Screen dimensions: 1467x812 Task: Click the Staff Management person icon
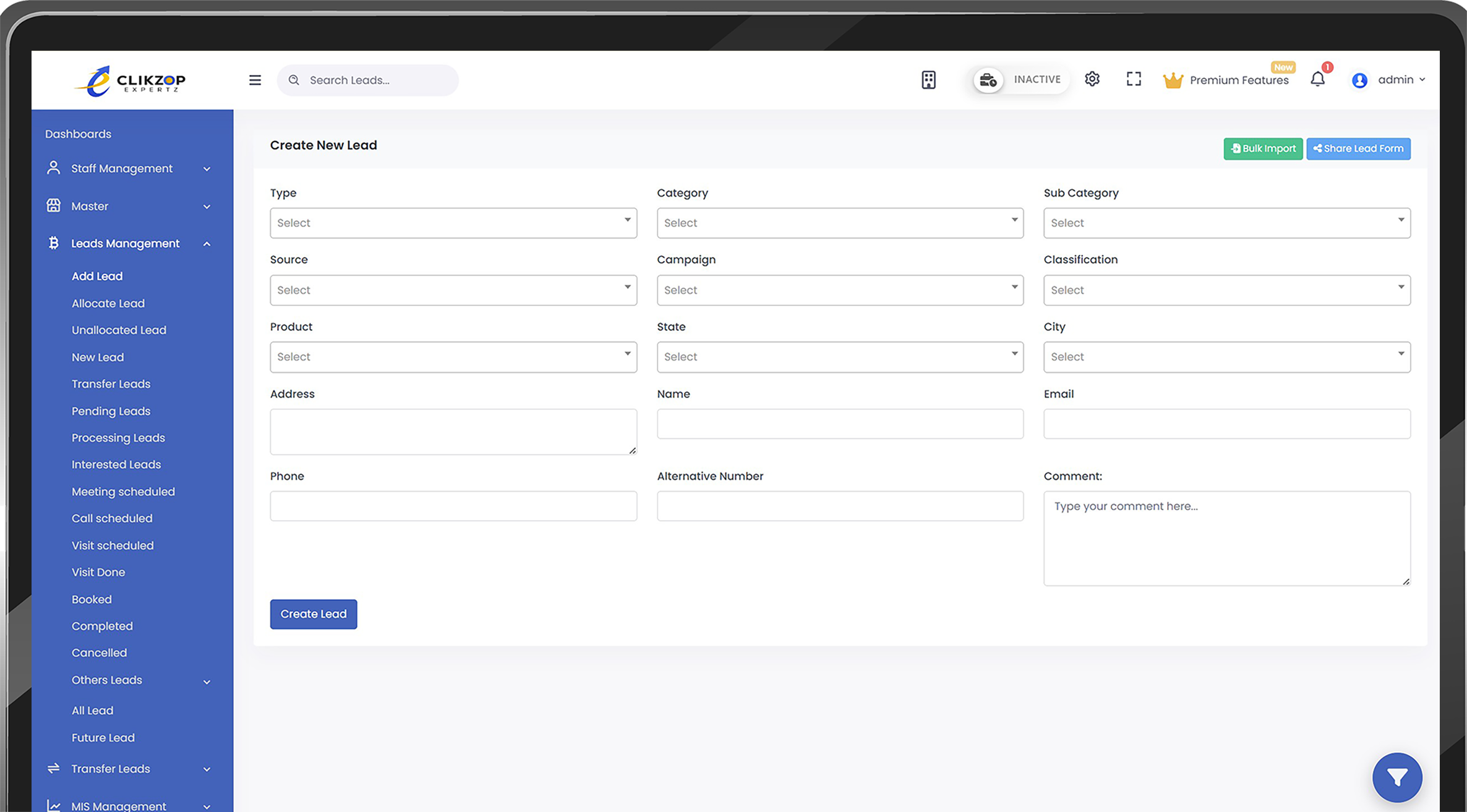(53, 168)
